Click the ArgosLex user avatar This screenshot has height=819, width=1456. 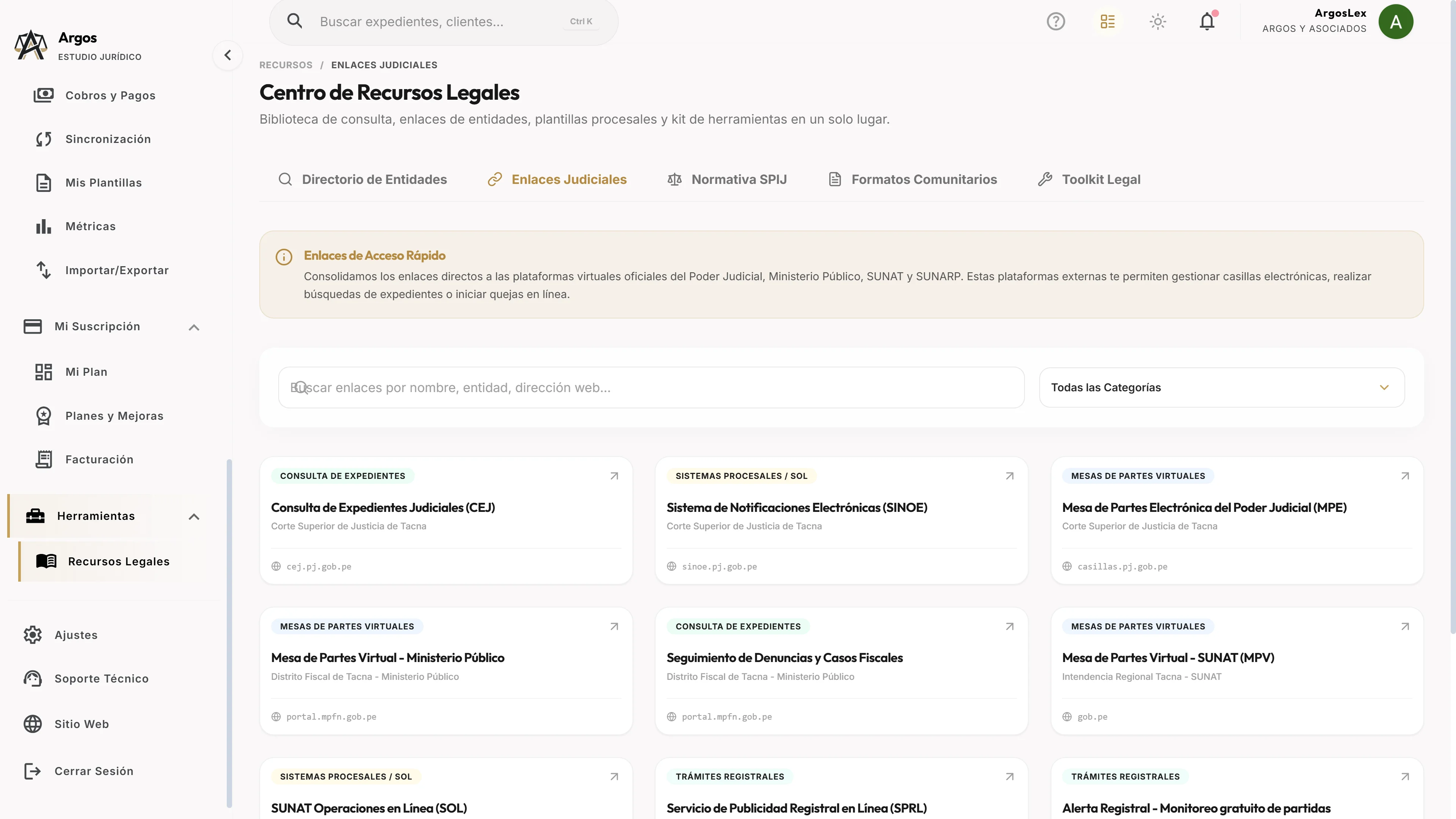click(1395, 22)
